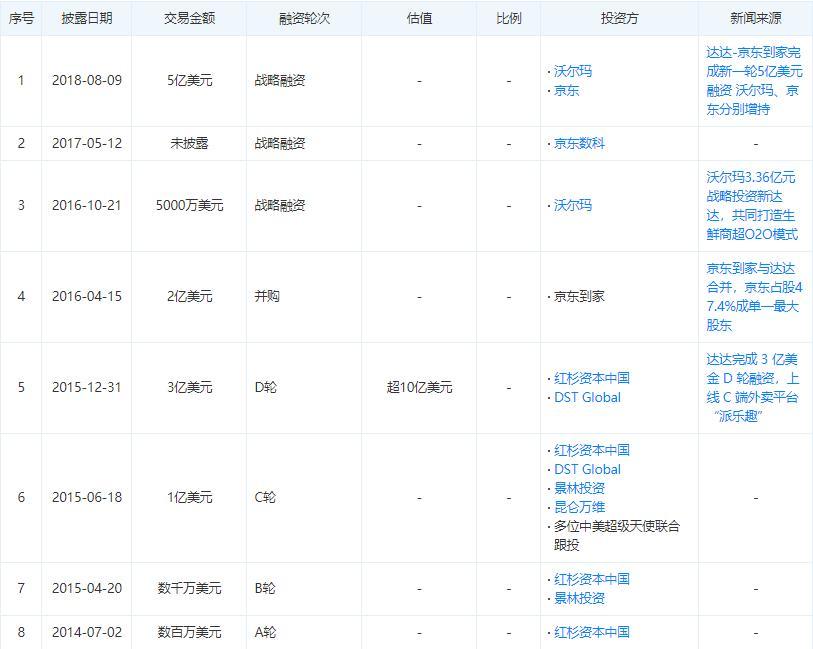Open 红杉资本中国 link in the A轮 row
The image size is (813, 649).
592,632
